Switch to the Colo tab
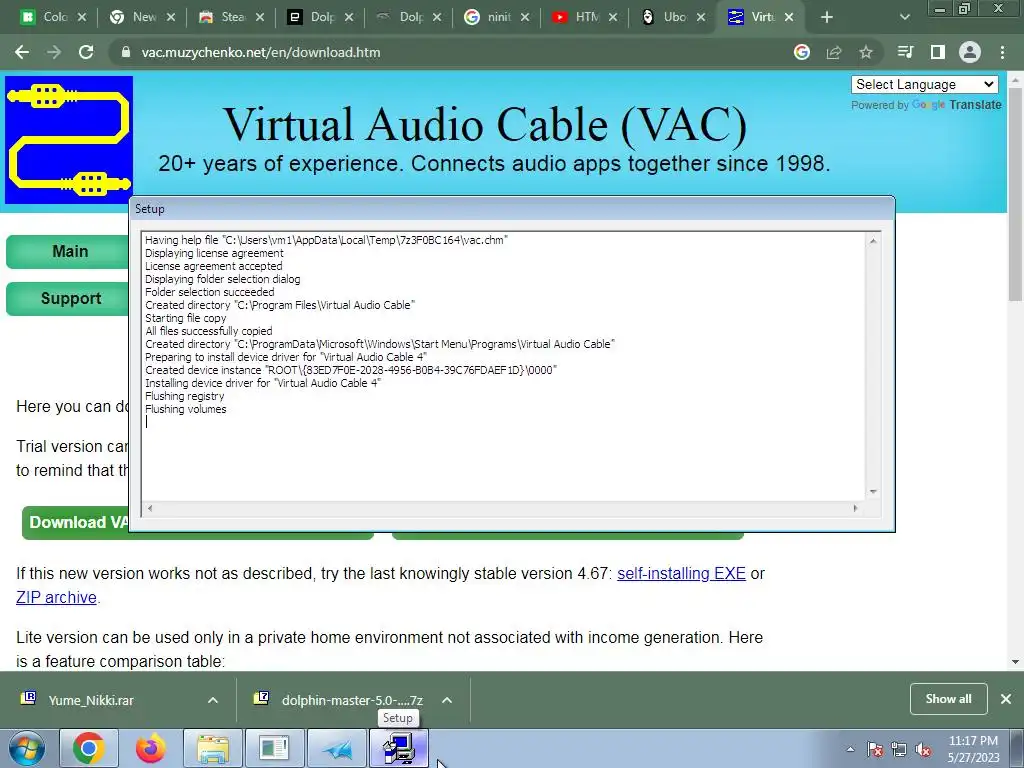The width and height of the screenshot is (1024, 768). pos(54,17)
